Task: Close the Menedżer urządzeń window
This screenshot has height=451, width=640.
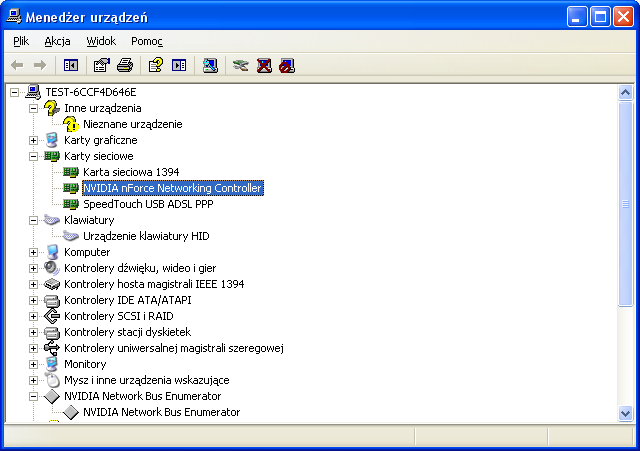Action: 623,17
